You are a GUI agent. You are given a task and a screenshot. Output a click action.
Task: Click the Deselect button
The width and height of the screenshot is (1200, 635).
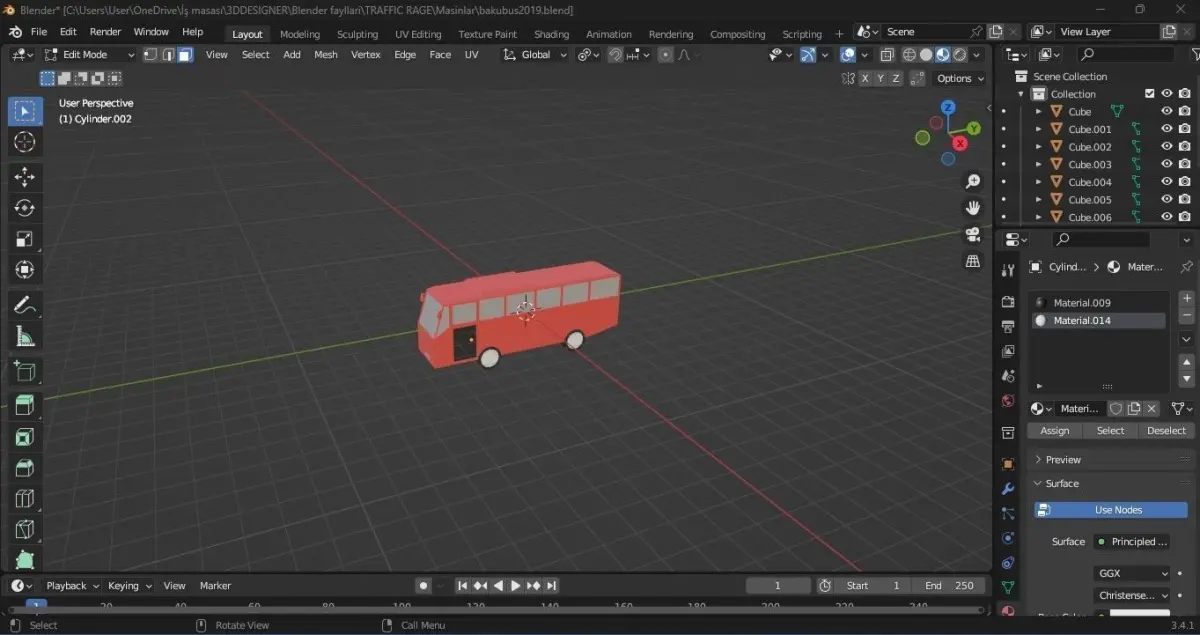[1166, 431]
